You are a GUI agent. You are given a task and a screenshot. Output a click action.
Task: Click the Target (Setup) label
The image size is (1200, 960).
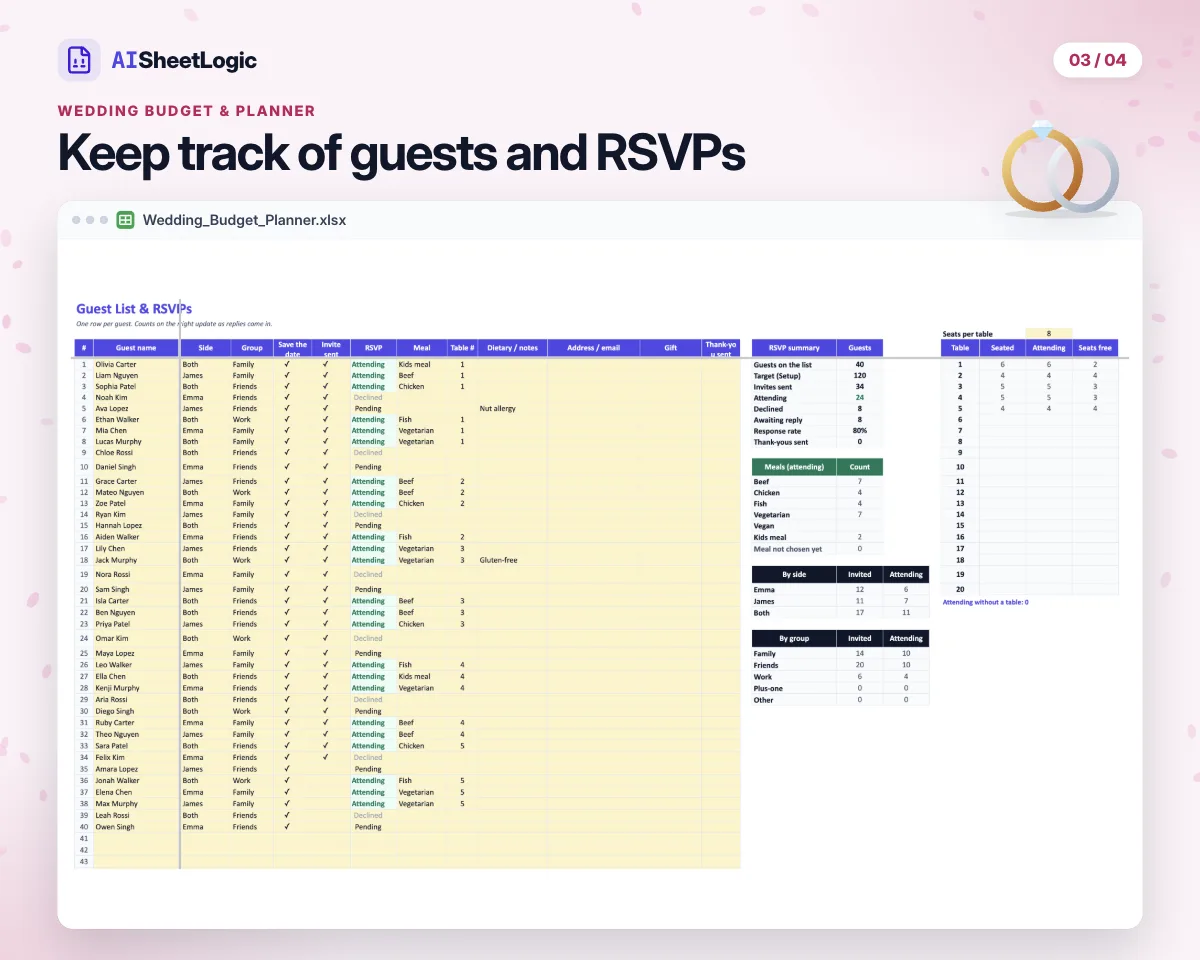pos(776,375)
